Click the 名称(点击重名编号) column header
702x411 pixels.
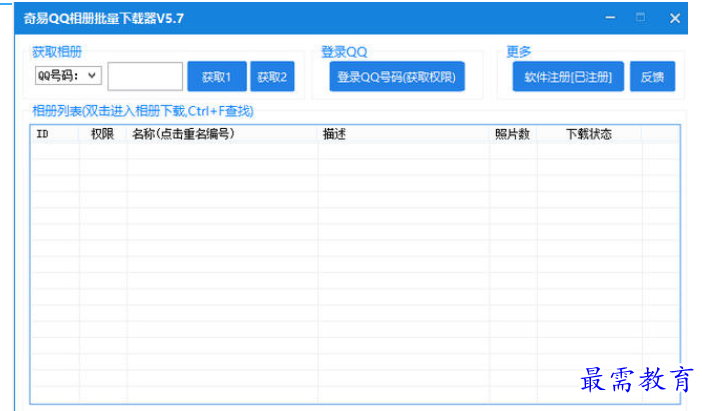(x=222, y=134)
